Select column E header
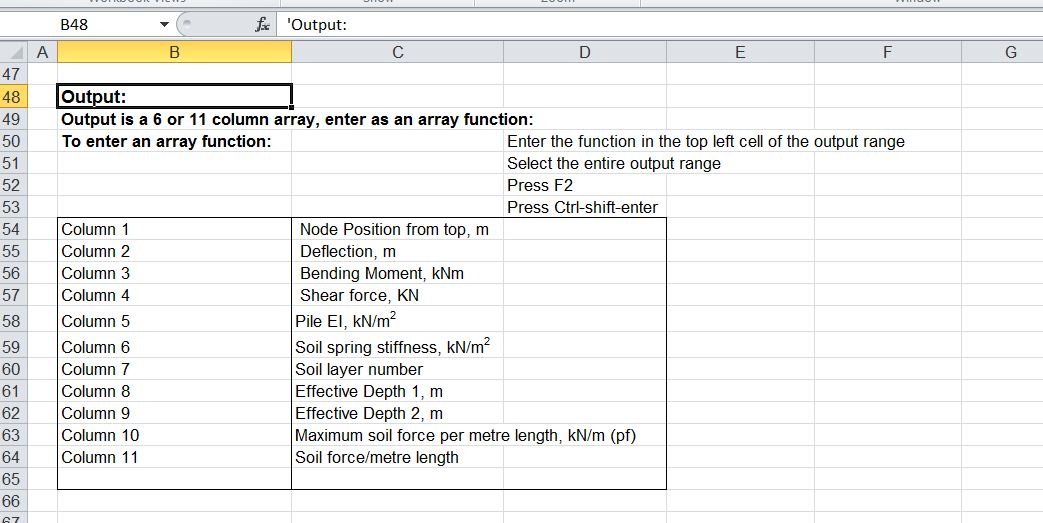The image size is (1043, 523). 739,53
